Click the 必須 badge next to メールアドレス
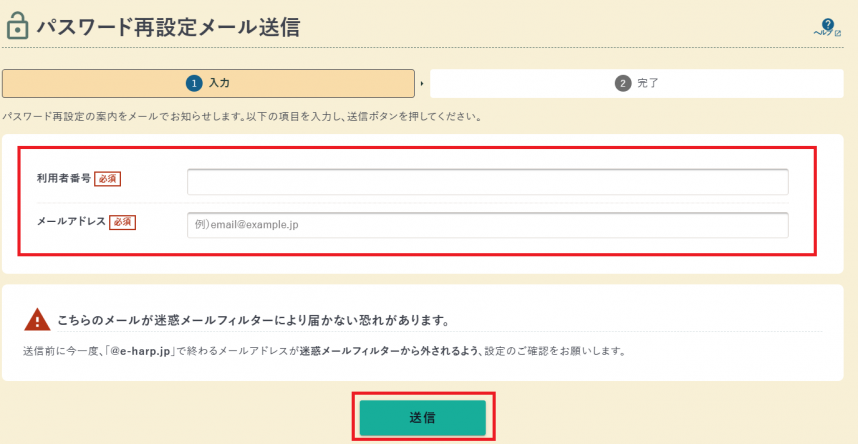Image resolution: width=858 pixels, height=444 pixels. pyautogui.click(x=123, y=222)
